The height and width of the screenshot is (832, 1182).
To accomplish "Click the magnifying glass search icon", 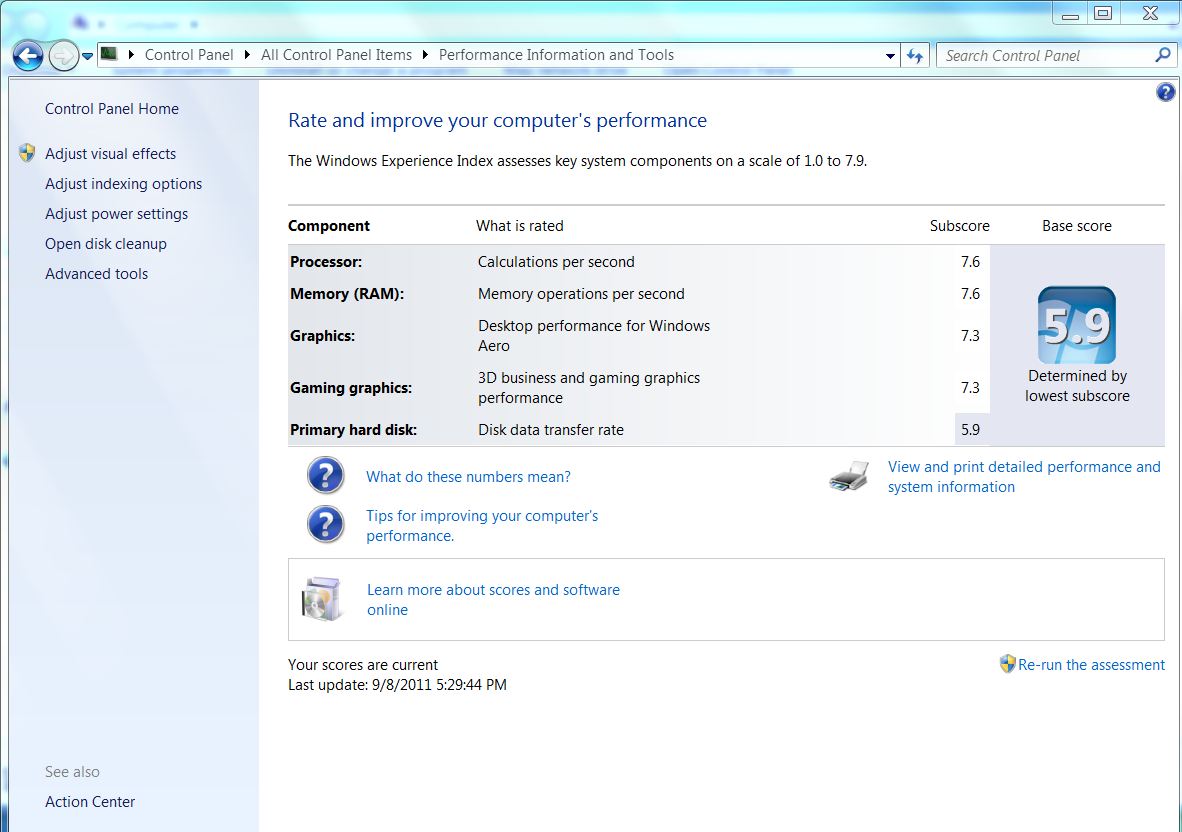I will click(x=1163, y=55).
